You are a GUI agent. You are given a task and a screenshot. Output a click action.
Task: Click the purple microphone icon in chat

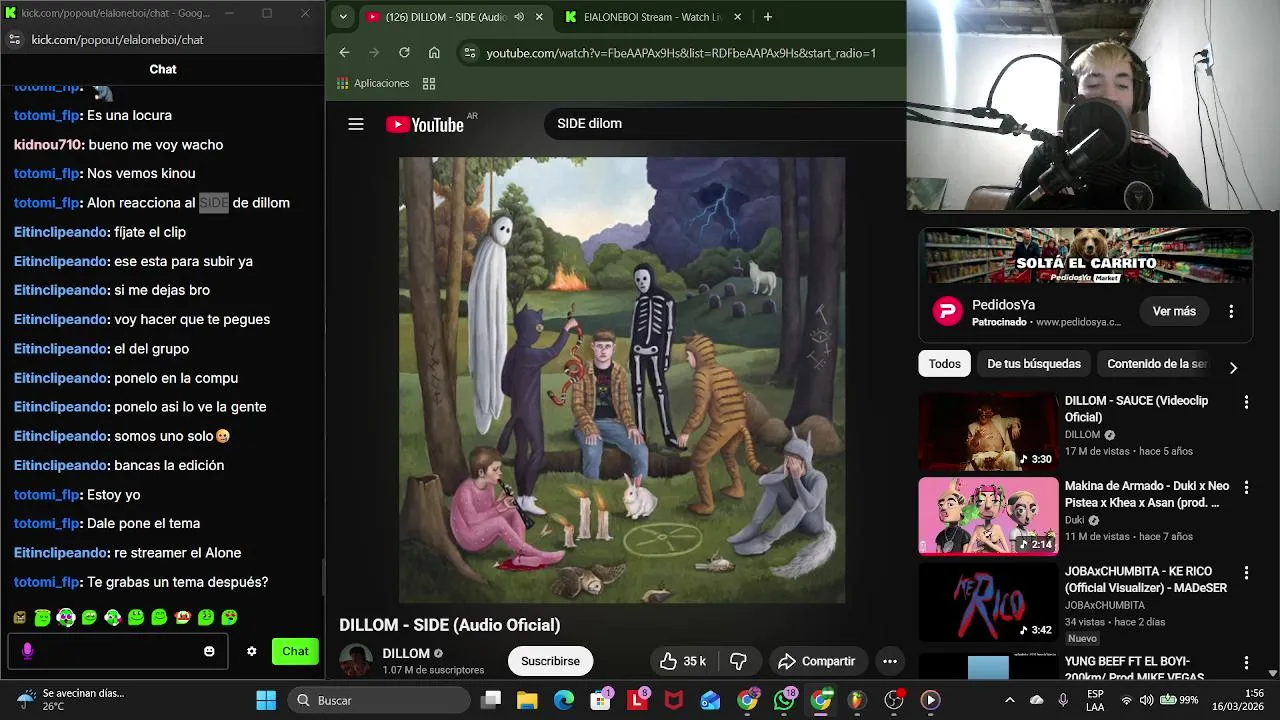tap(27, 651)
